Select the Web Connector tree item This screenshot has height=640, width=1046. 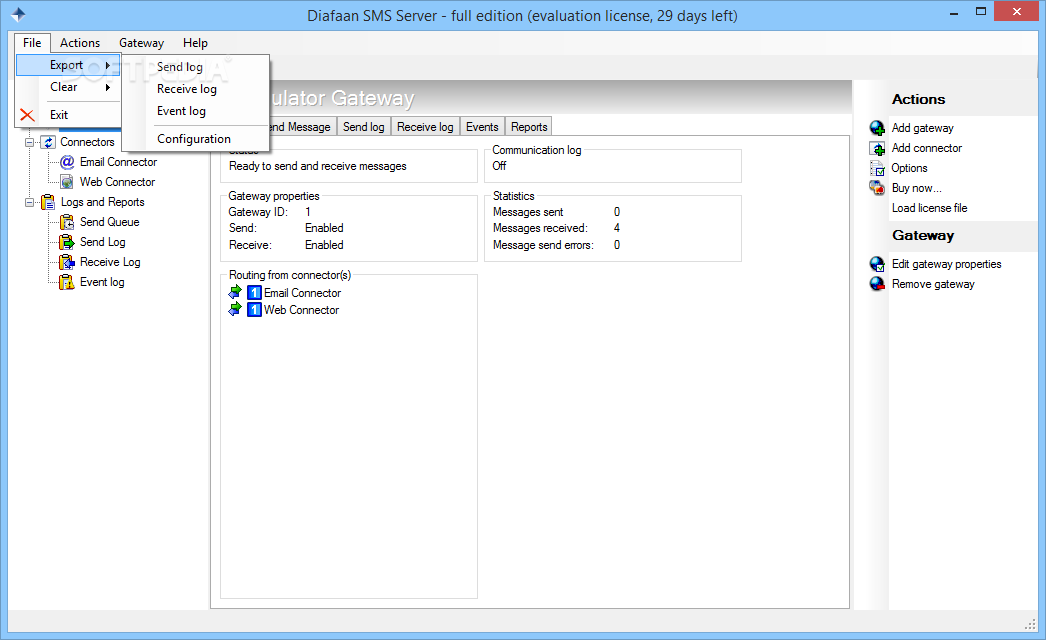117,182
